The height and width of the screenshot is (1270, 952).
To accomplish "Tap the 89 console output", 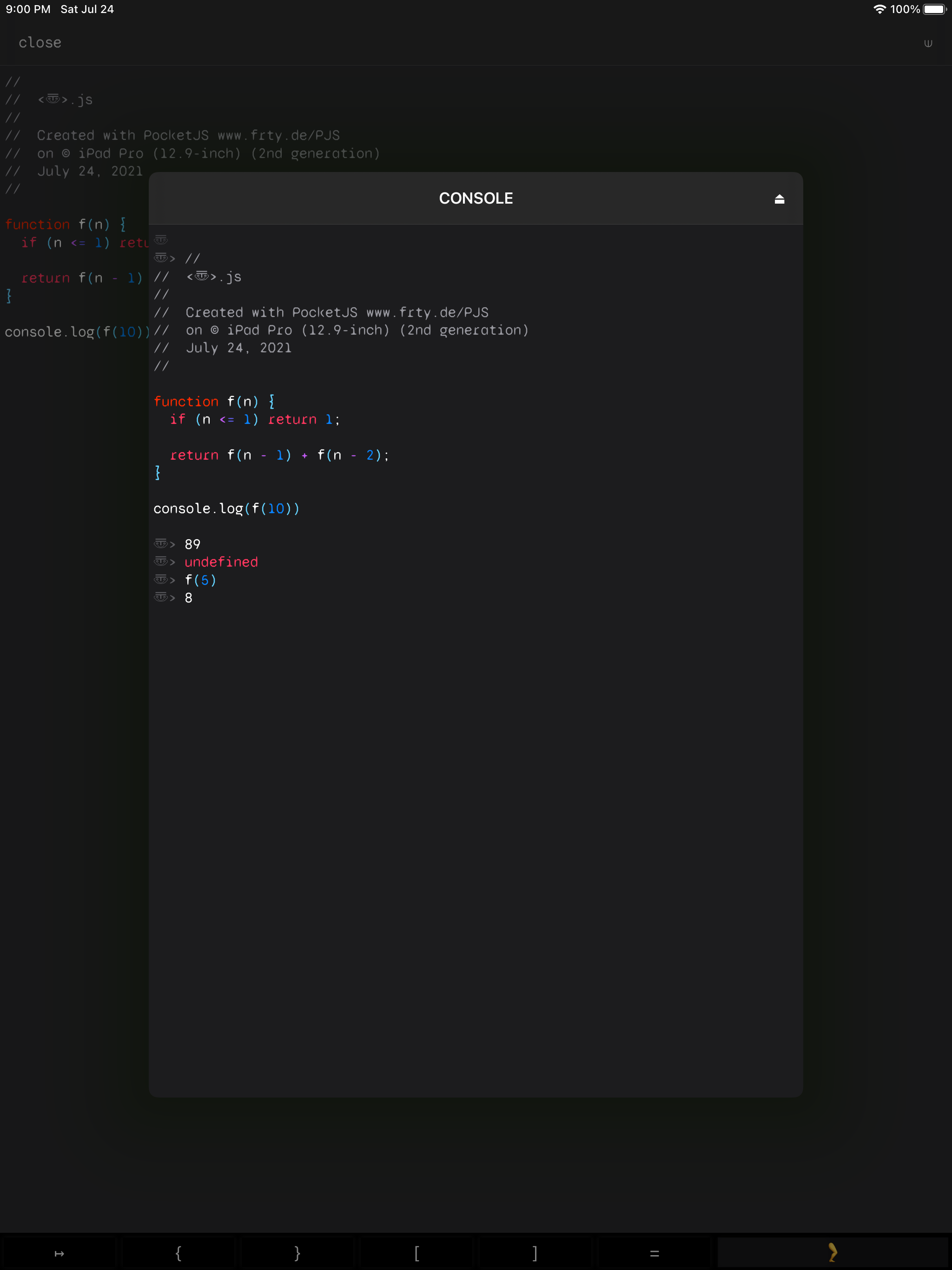I will (x=192, y=544).
